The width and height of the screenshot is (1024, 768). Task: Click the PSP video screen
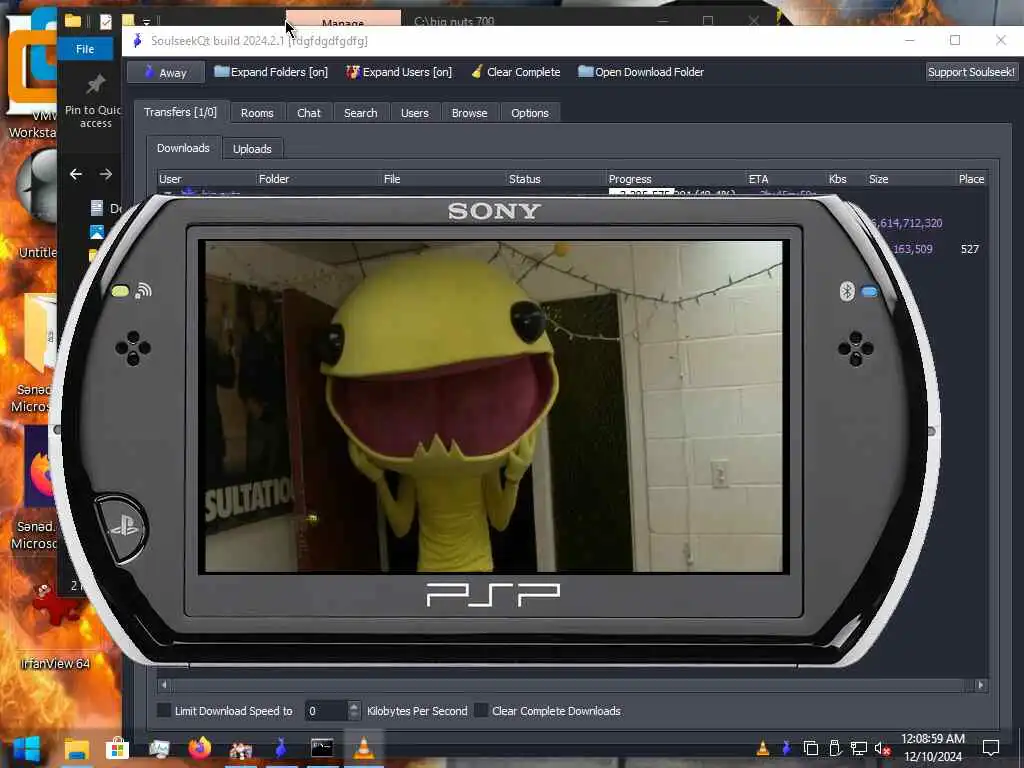point(494,407)
